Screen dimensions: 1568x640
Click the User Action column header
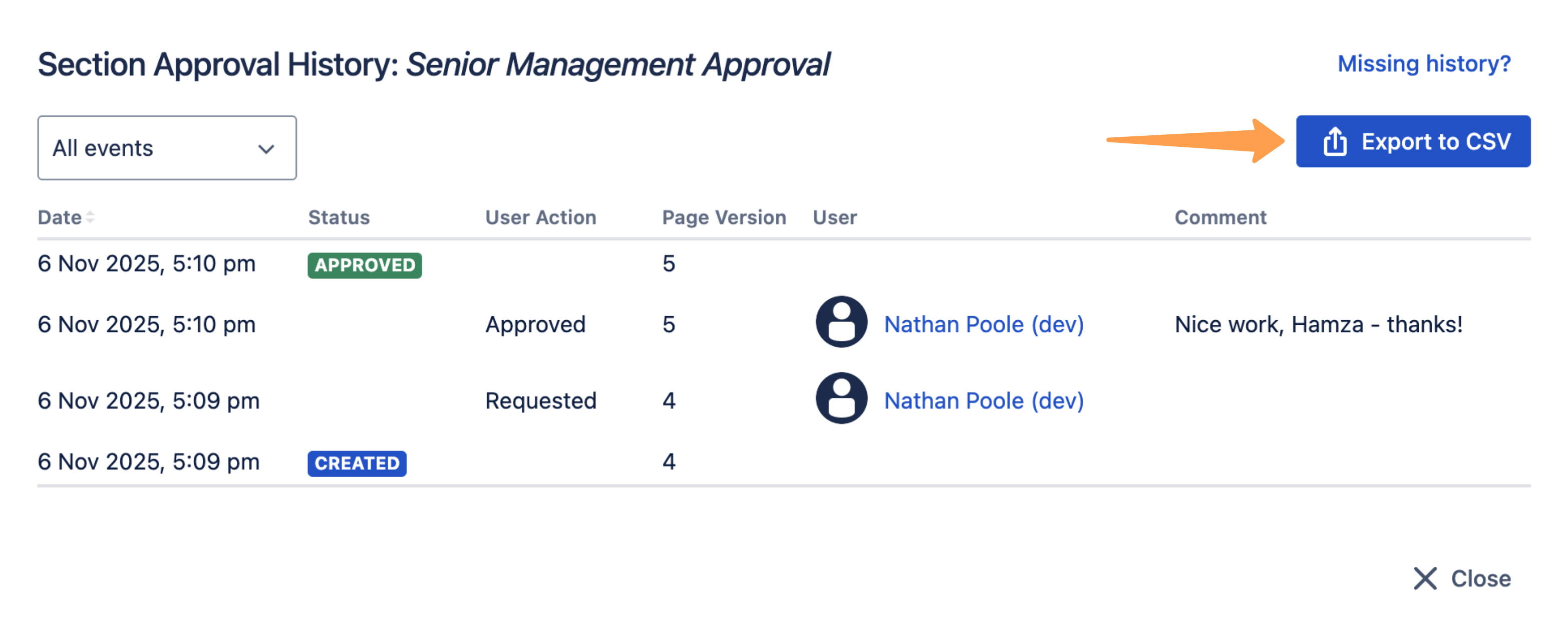540,218
